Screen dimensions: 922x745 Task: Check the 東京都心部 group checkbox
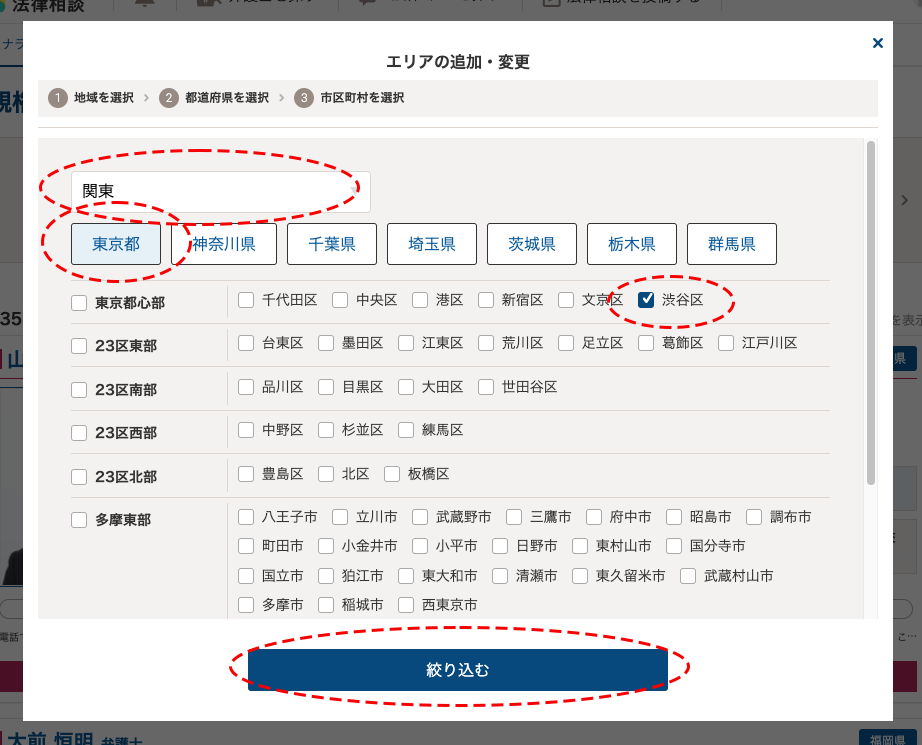[79, 303]
